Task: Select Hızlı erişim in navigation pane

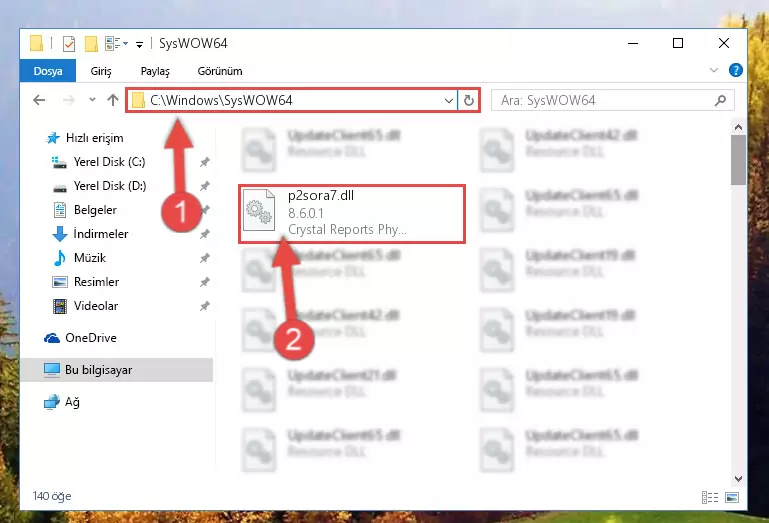Action: 94,138
